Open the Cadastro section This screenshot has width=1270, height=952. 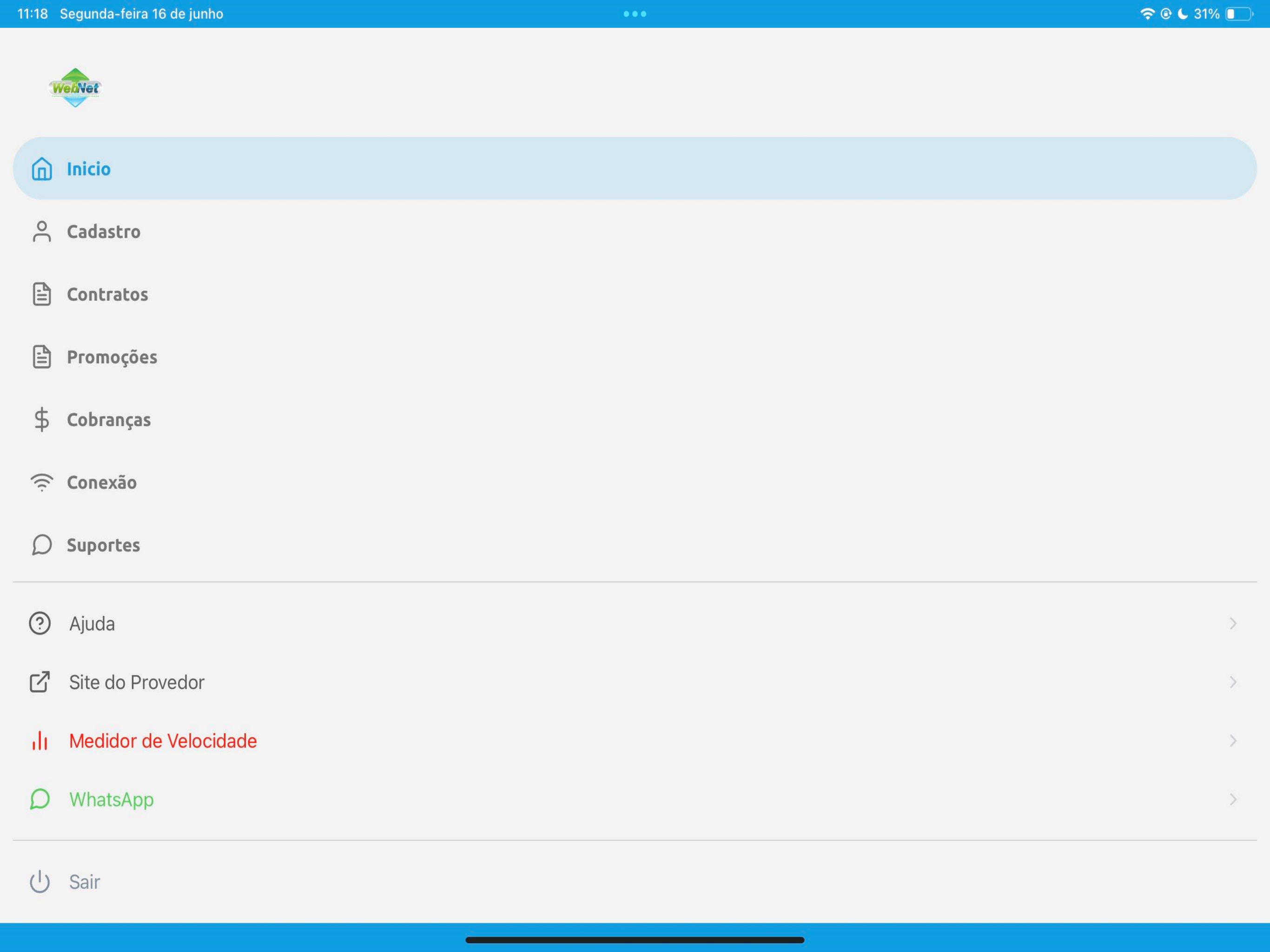pyautogui.click(x=635, y=231)
